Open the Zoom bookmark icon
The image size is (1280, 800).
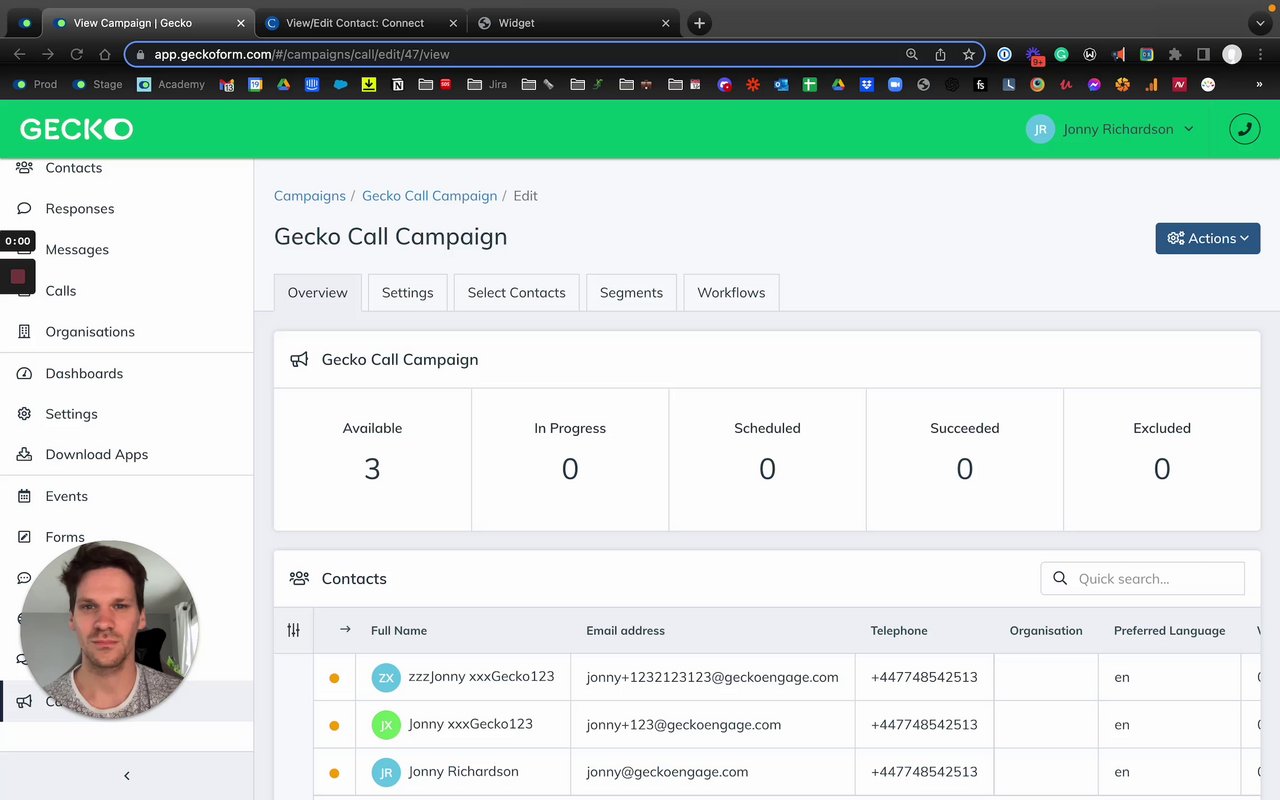(x=895, y=84)
